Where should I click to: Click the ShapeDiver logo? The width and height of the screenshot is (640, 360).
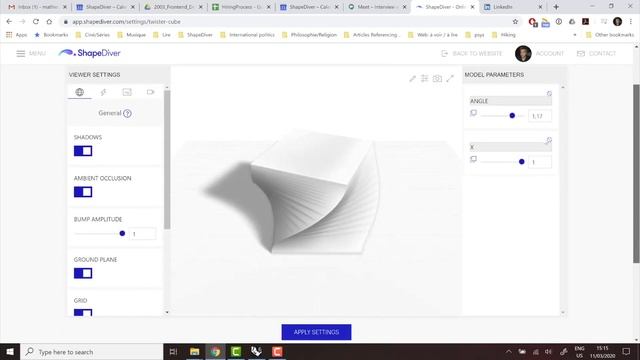coord(90,53)
